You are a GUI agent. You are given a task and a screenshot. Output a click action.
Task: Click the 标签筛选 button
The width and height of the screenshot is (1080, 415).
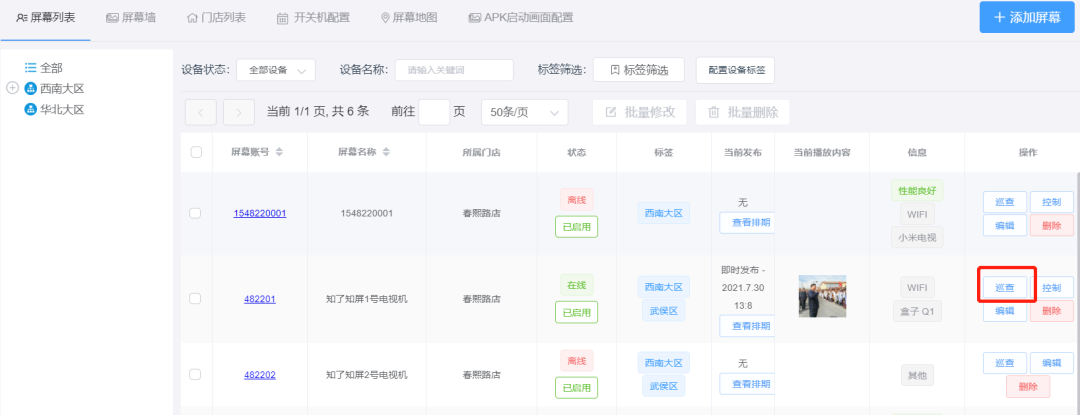coord(638,70)
